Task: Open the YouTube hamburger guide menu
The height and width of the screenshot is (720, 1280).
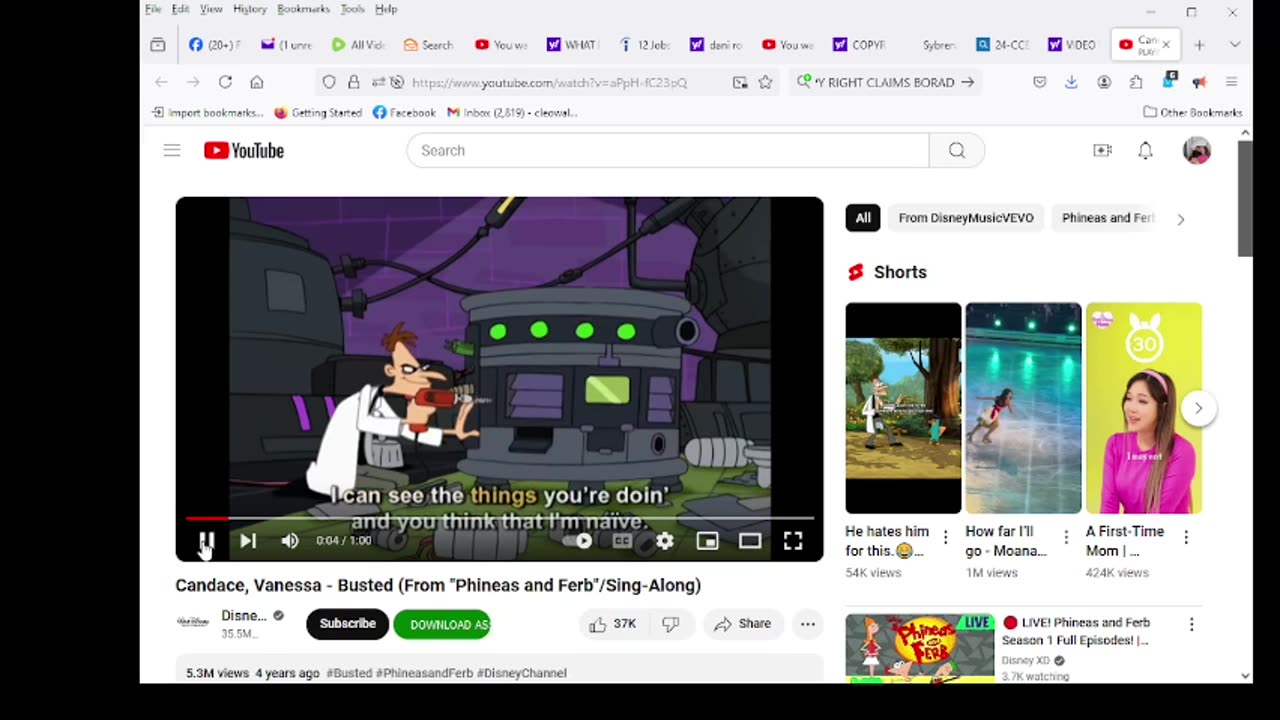Action: 172,150
